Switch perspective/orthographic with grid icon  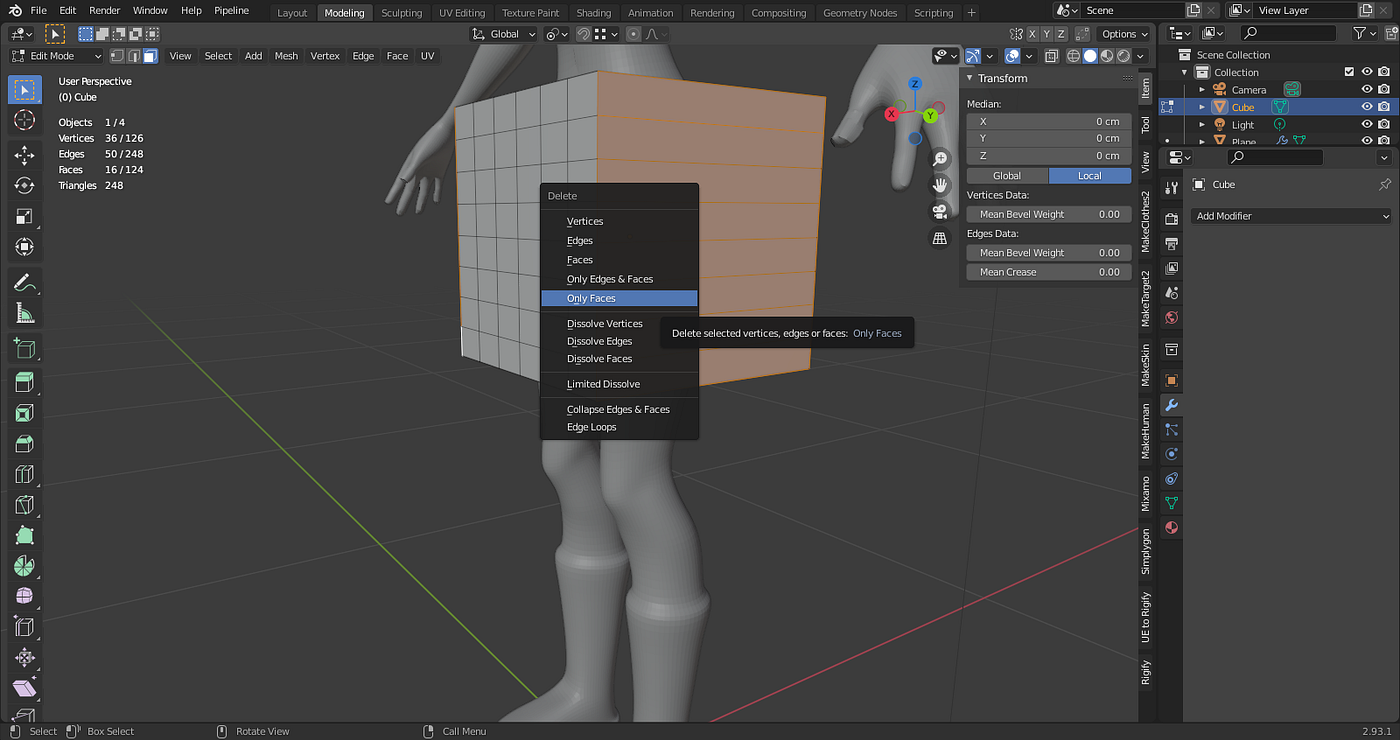[940, 238]
